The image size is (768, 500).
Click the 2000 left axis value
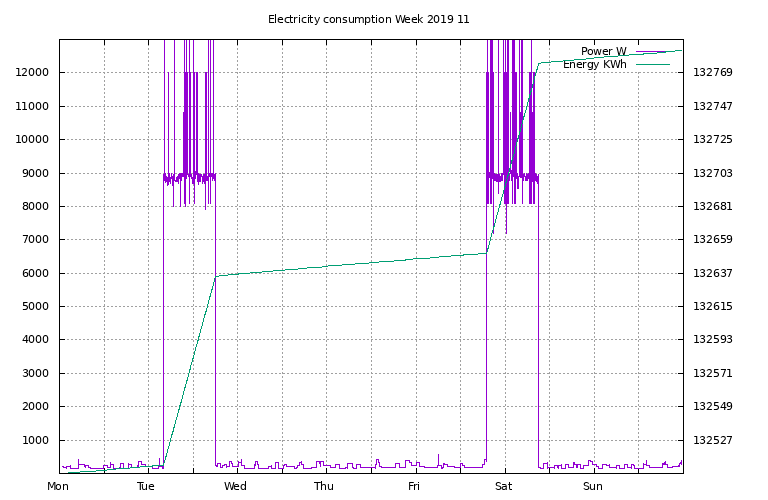[36, 406]
